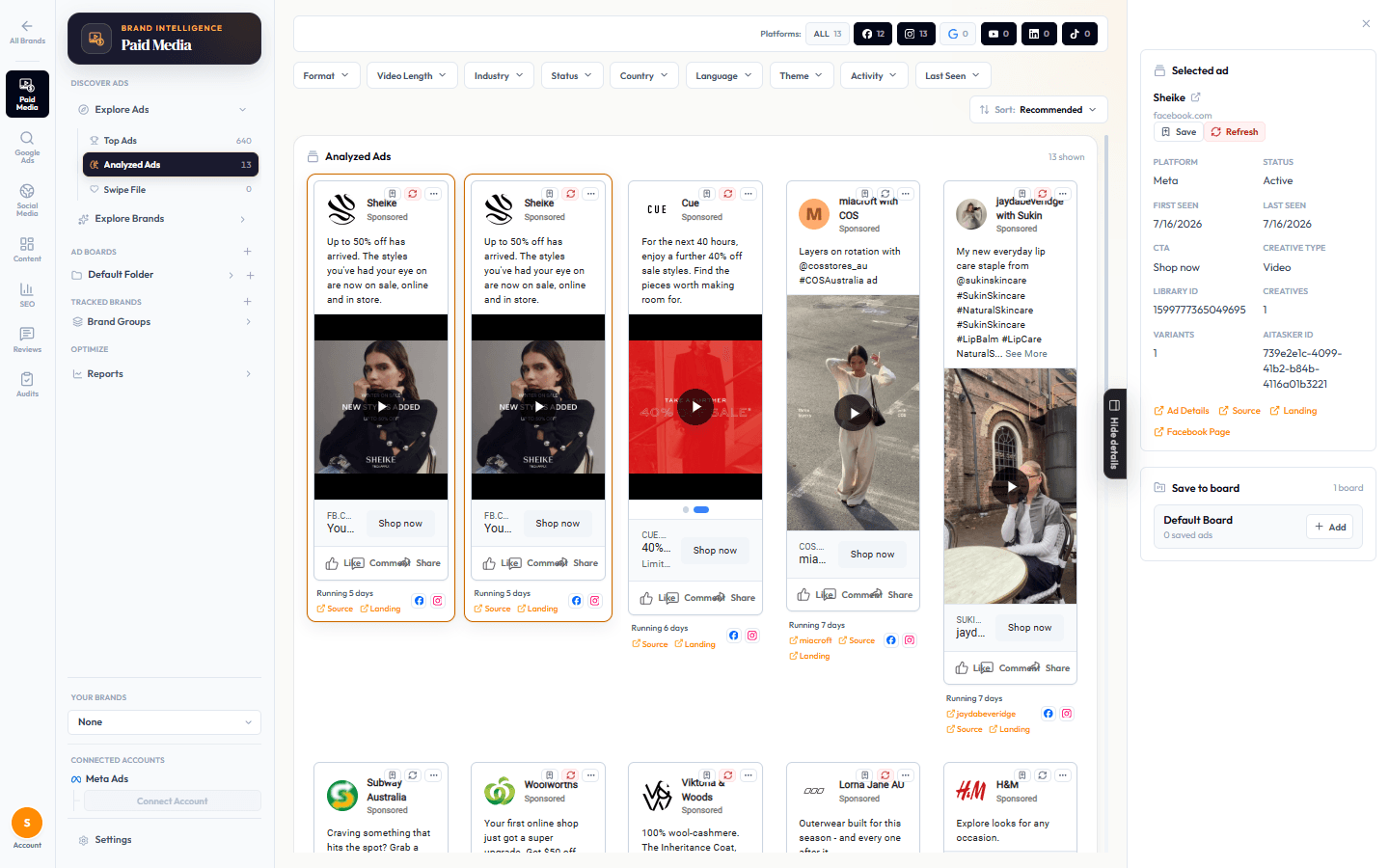Click the Connect Account button

[x=173, y=801]
